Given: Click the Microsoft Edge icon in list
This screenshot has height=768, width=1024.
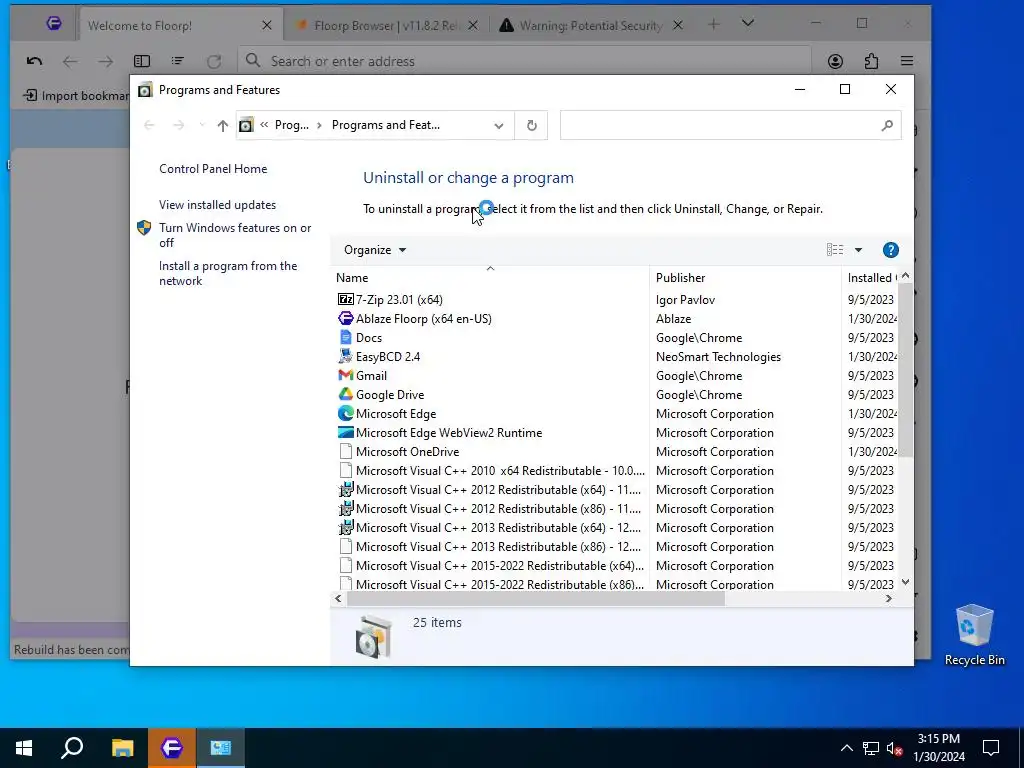Looking at the screenshot, I should click(345, 413).
